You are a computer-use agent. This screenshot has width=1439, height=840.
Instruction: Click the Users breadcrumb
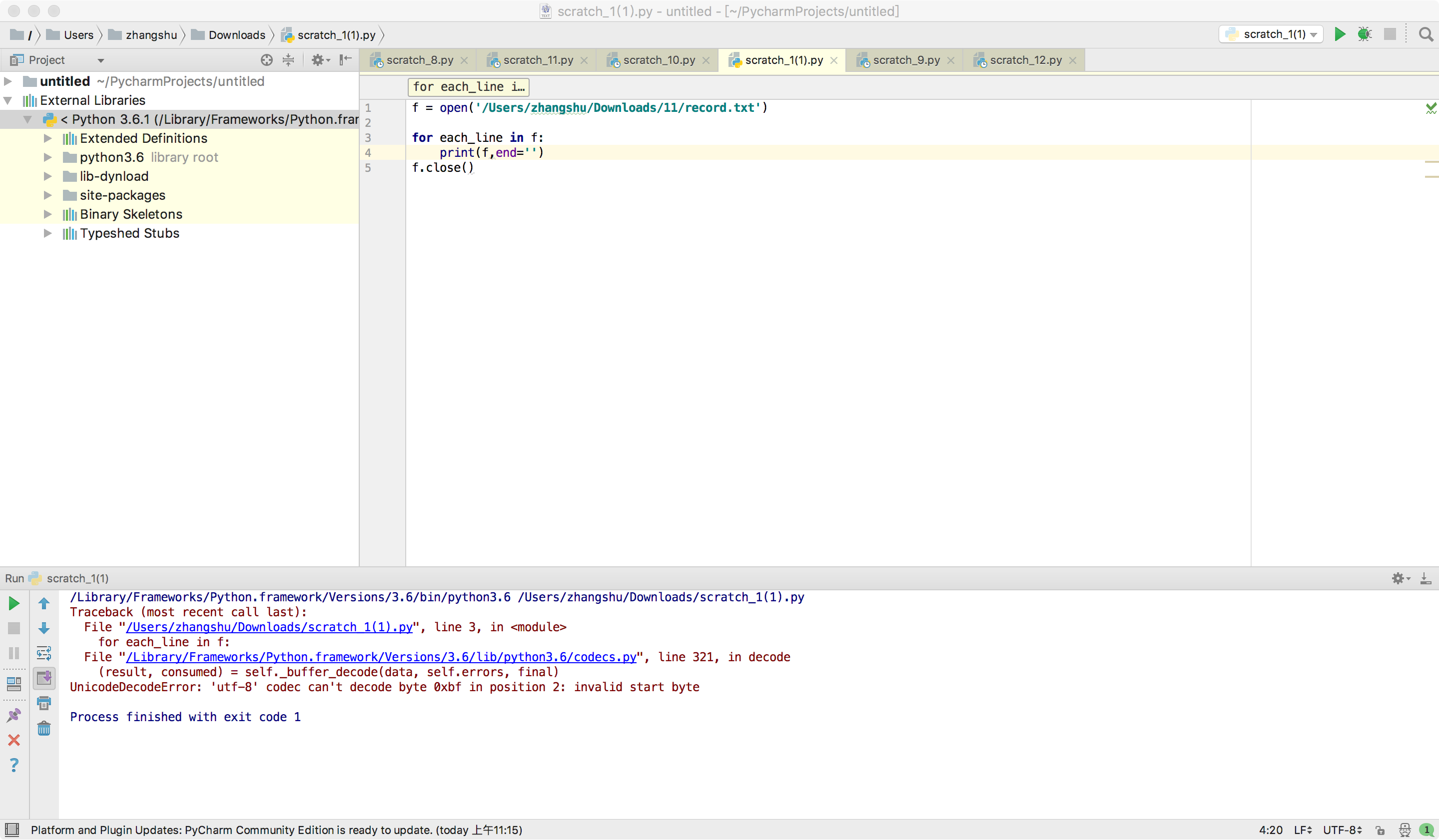(69, 35)
